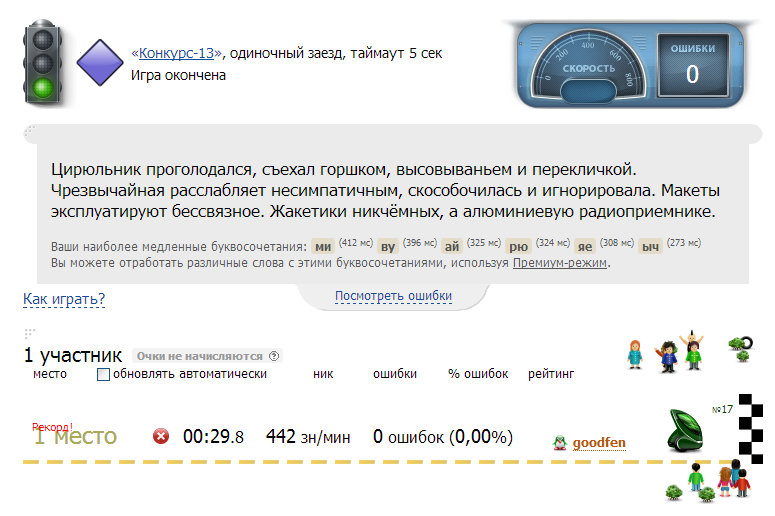The image size is (775, 516).
Task: Click the '№17' car number label
Action: [x=722, y=409]
